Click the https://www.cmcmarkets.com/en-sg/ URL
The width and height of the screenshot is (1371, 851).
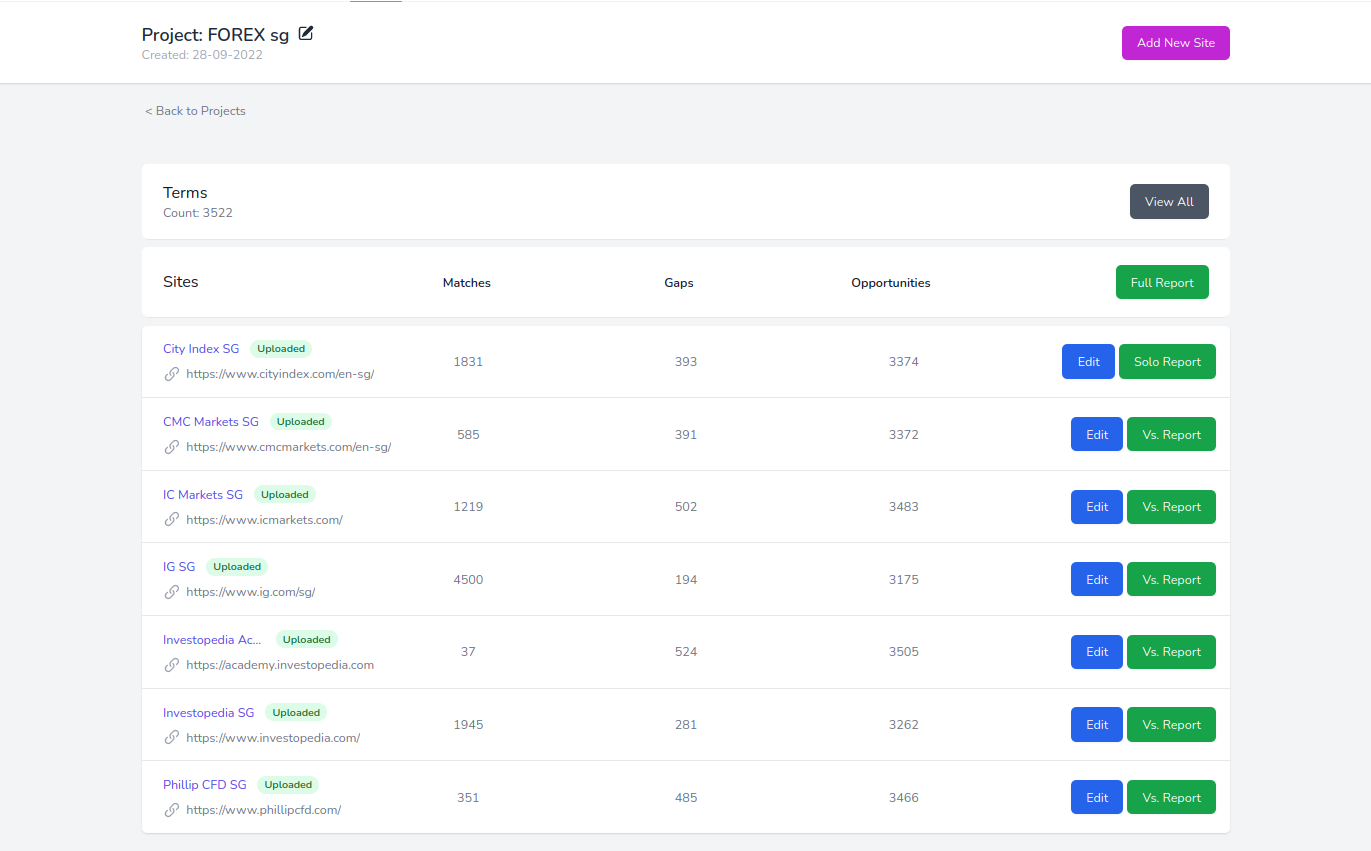(x=288, y=447)
